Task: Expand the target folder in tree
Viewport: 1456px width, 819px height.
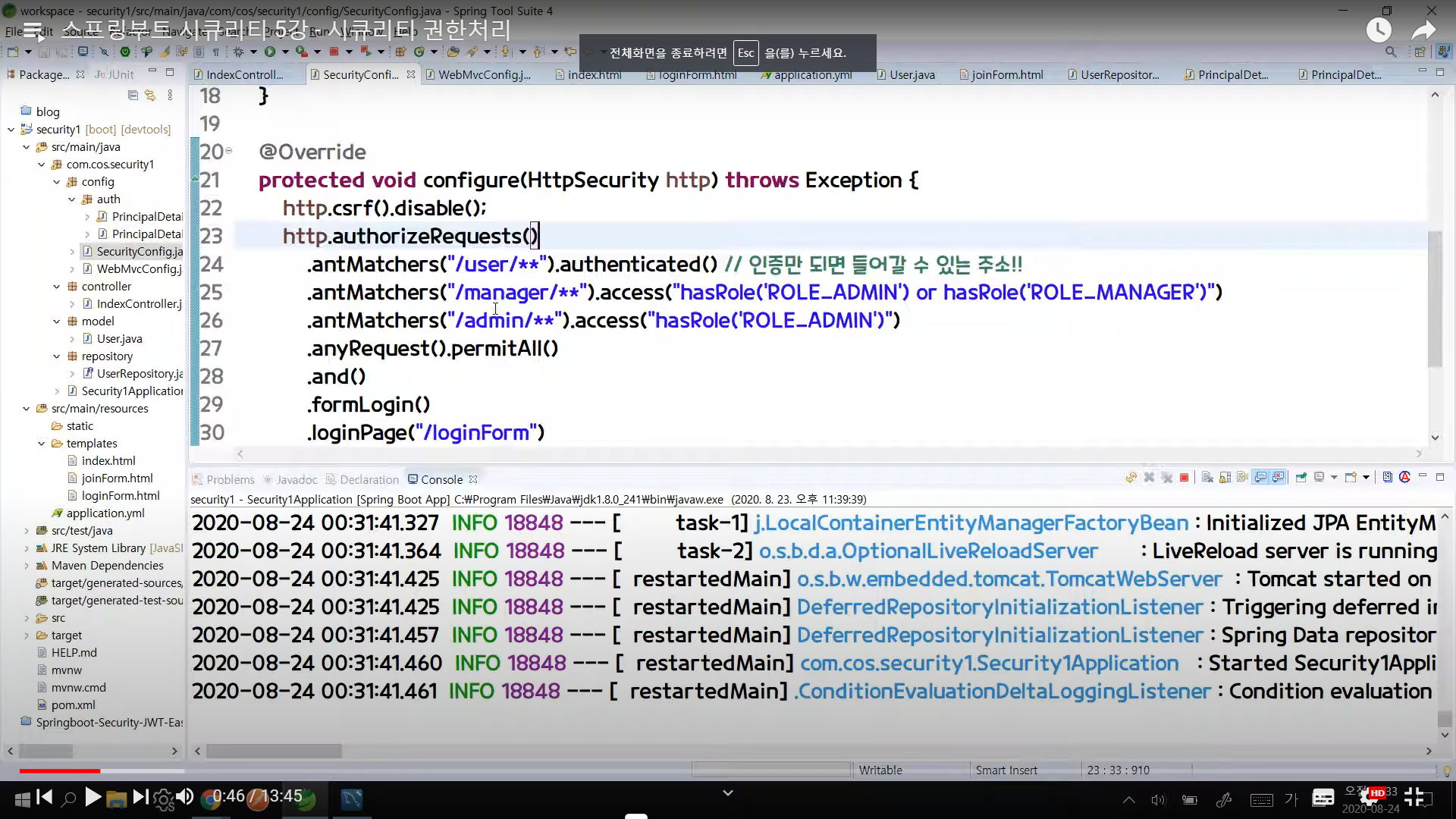Action: coord(27,635)
